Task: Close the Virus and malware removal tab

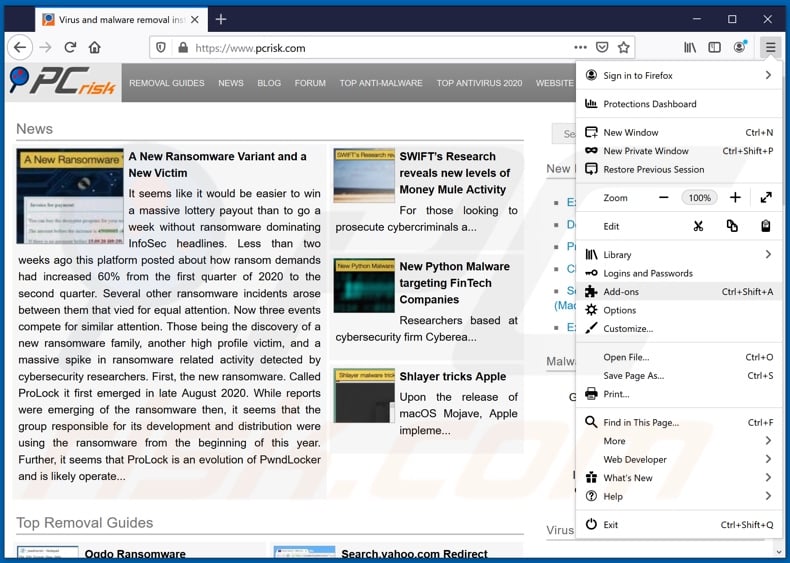Action: pyautogui.click(x=195, y=20)
